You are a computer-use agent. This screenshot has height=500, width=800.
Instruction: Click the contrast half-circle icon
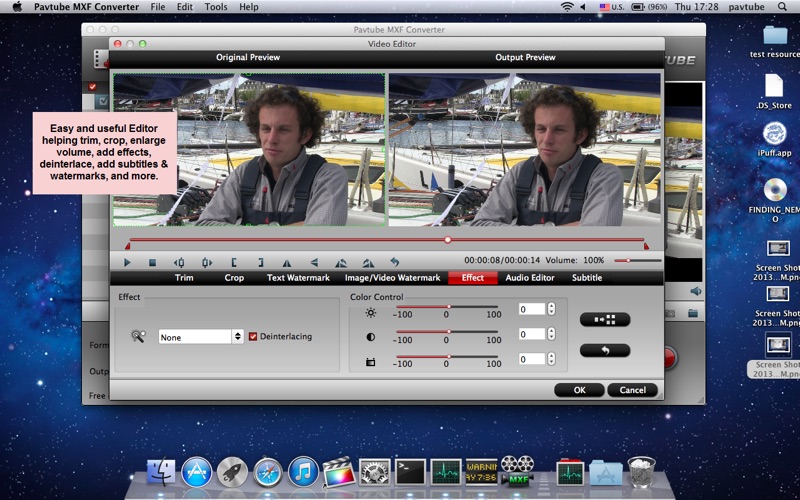[x=370, y=337]
